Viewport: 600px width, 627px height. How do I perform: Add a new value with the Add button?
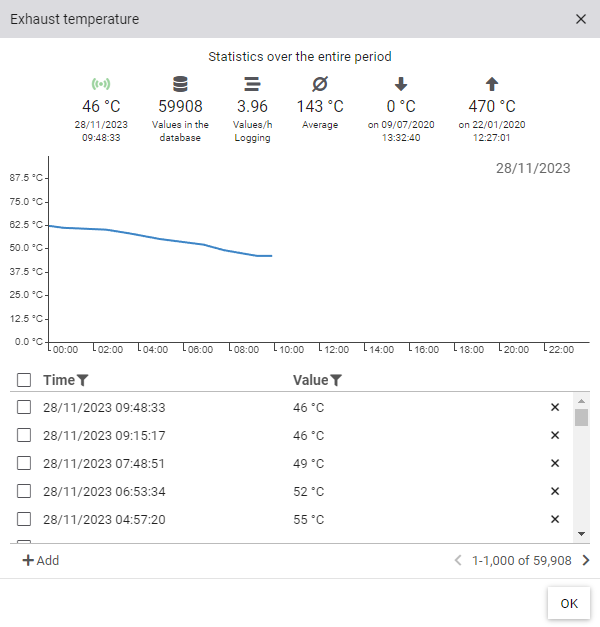[x=41, y=560]
